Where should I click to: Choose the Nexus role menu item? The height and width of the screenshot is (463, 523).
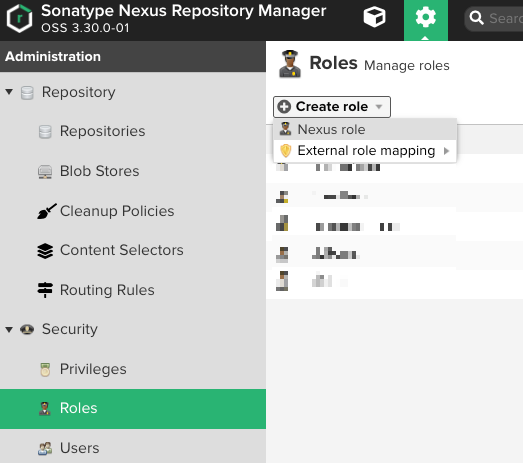tap(365, 129)
